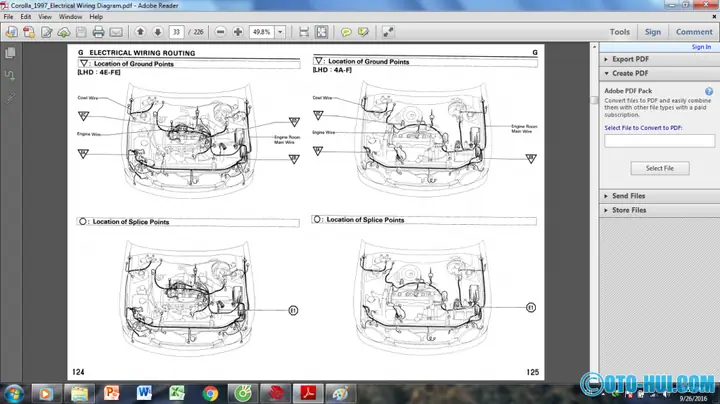
Task: Open Windows Media Player from taskbar
Action: 45,393
